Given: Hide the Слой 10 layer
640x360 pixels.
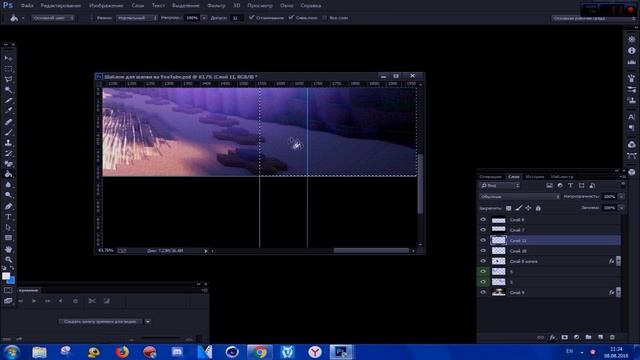Looking at the screenshot, I should (483, 251).
